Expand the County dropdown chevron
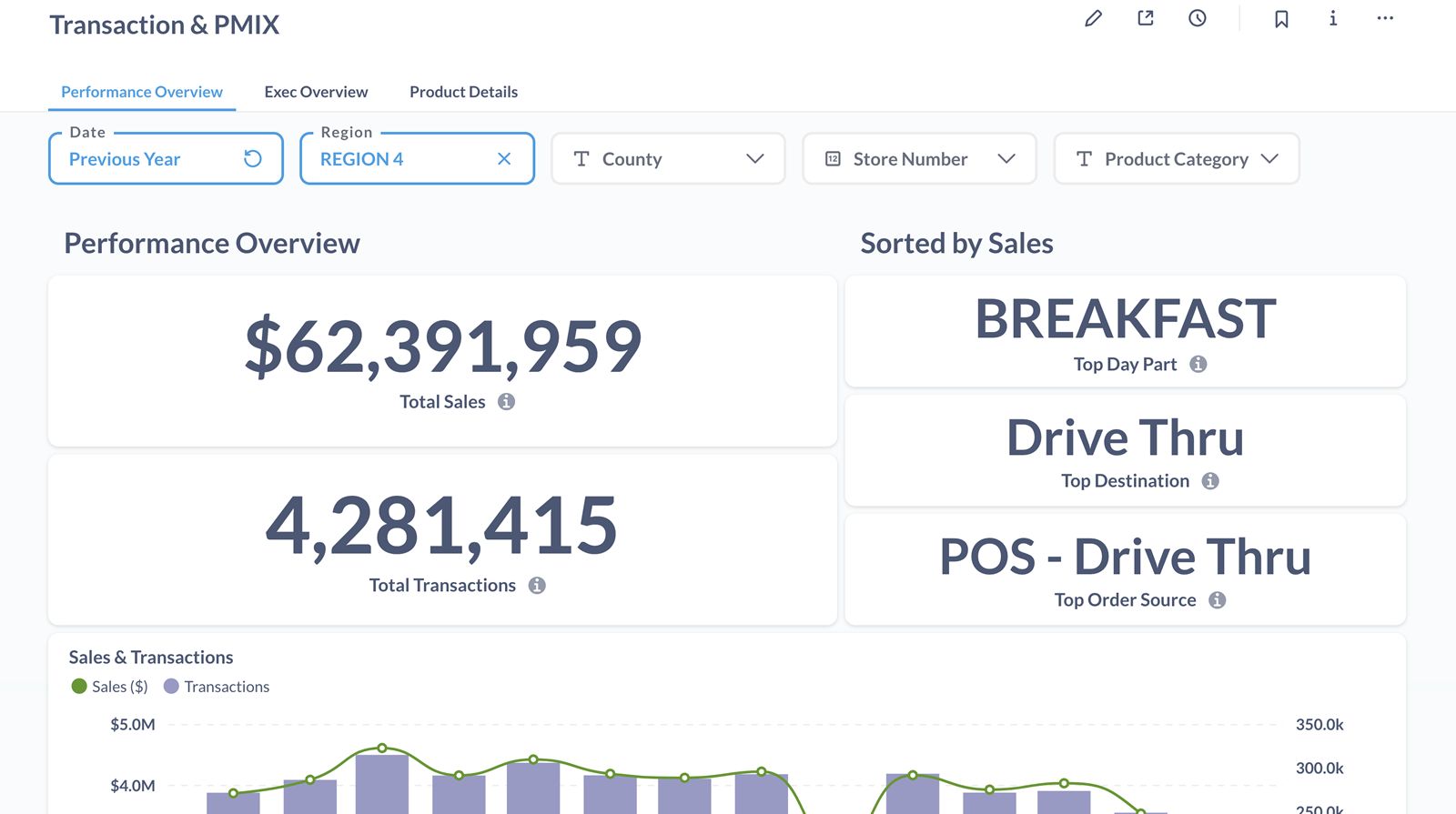1456x814 pixels. coord(755,159)
